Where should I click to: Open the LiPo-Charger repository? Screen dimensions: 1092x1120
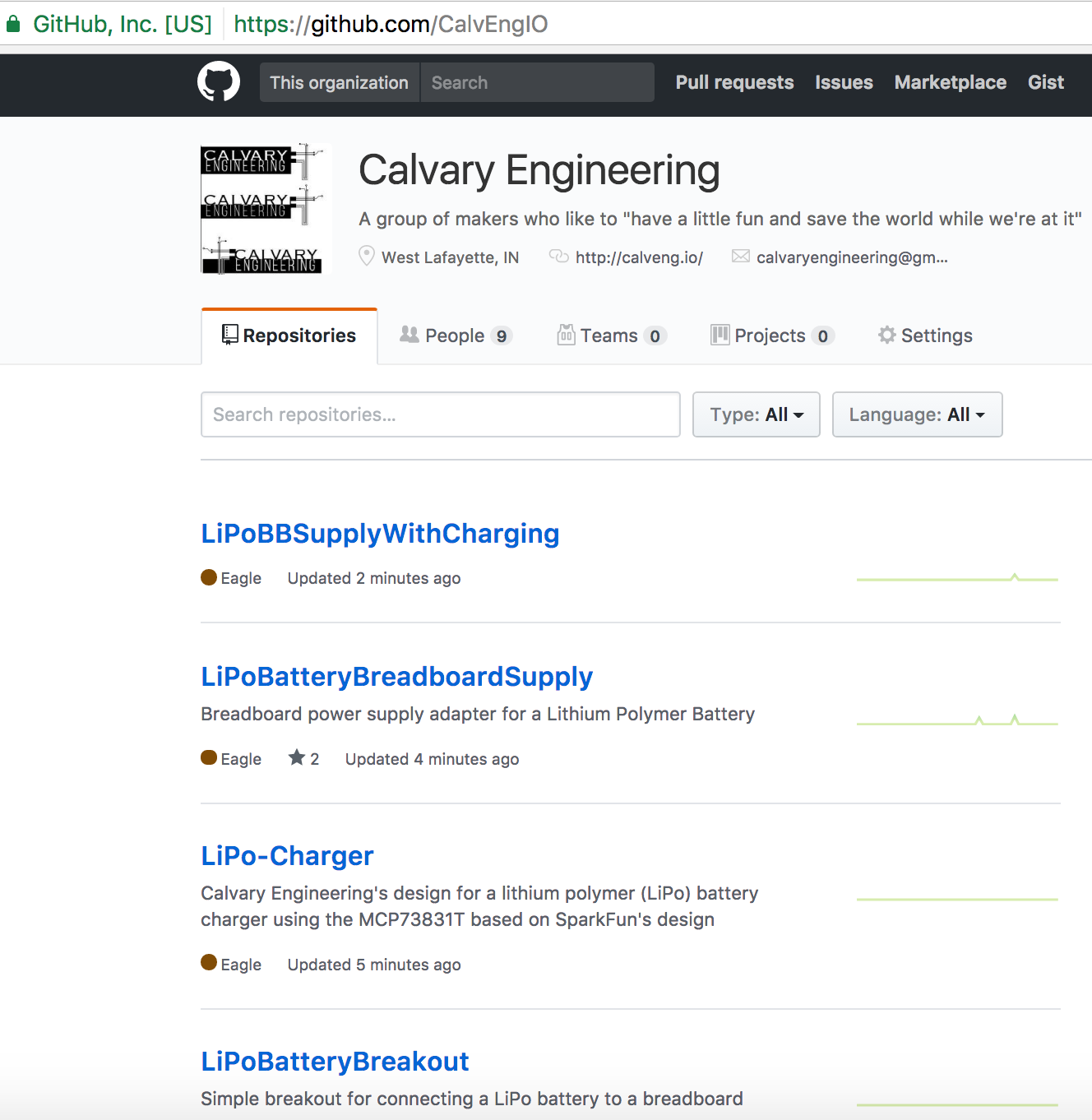click(x=287, y=856)
